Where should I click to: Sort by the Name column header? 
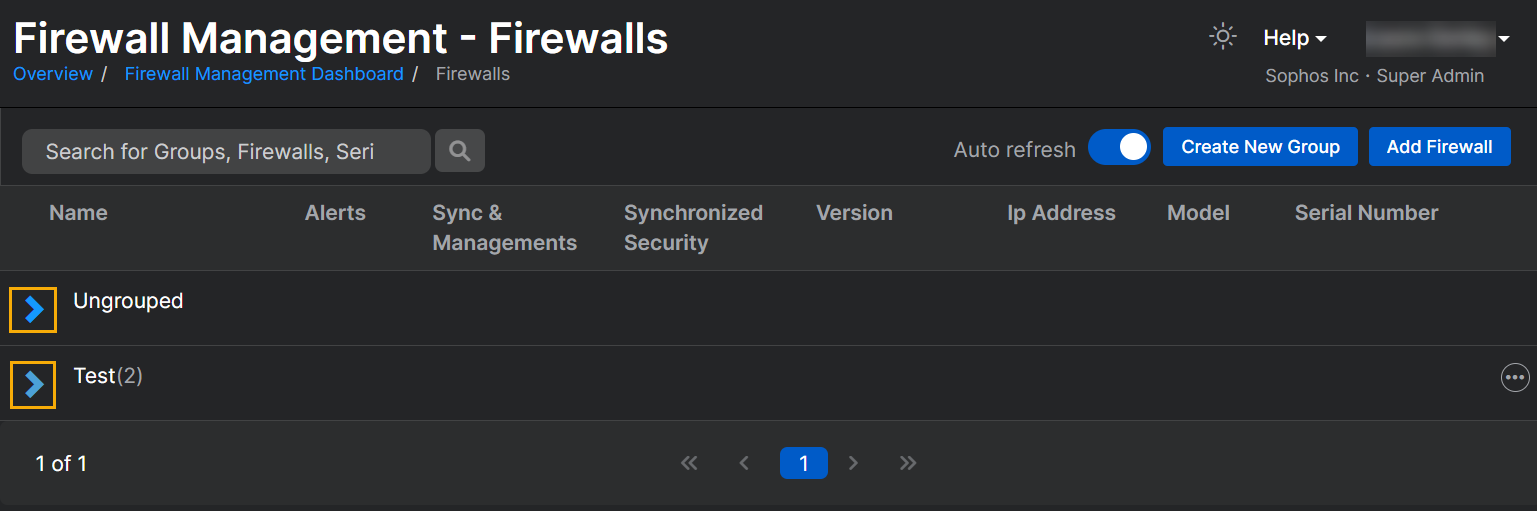pyautogui.click(x=78, y=213)
